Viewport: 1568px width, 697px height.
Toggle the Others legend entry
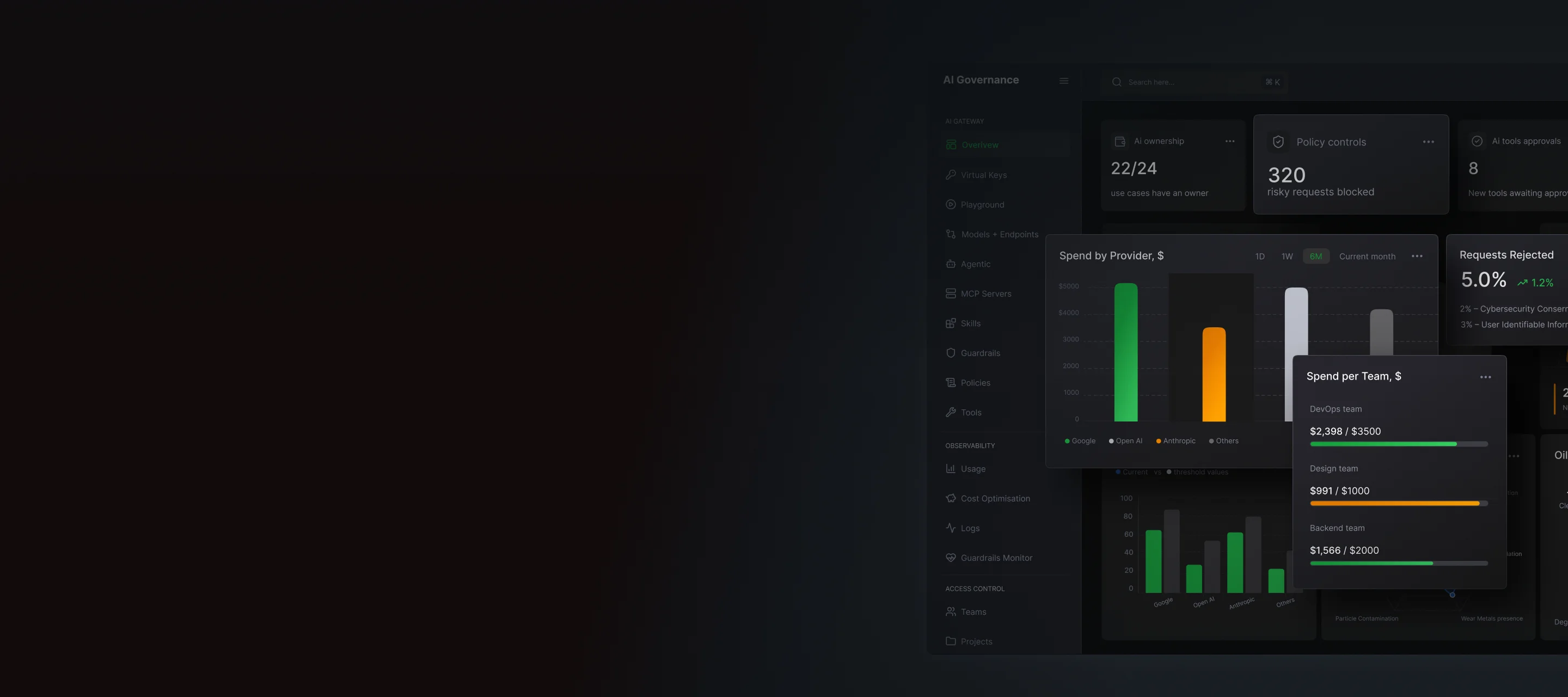coord(1223,441)
